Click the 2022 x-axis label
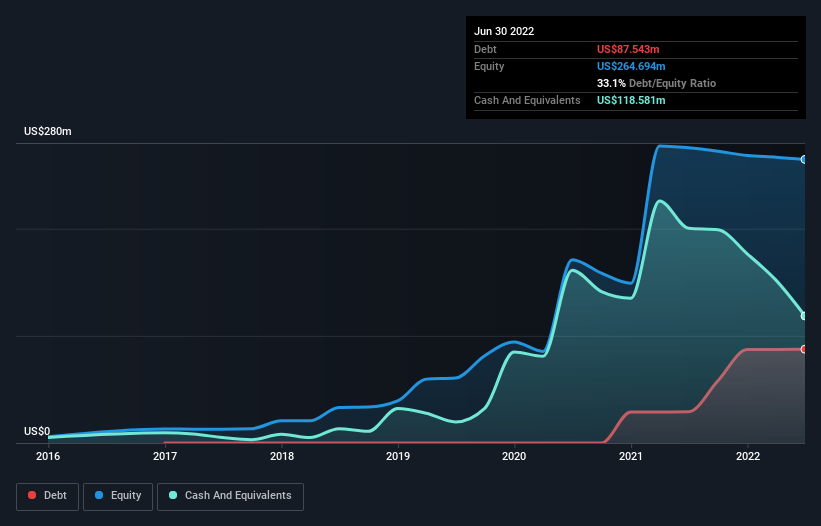 click(x=748, y=456)
